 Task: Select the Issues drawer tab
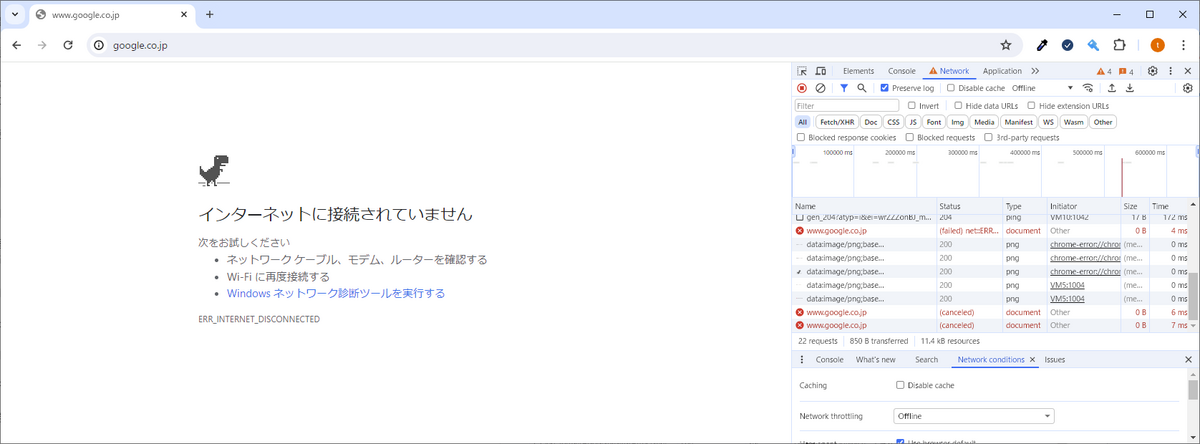pos(1055,359)
